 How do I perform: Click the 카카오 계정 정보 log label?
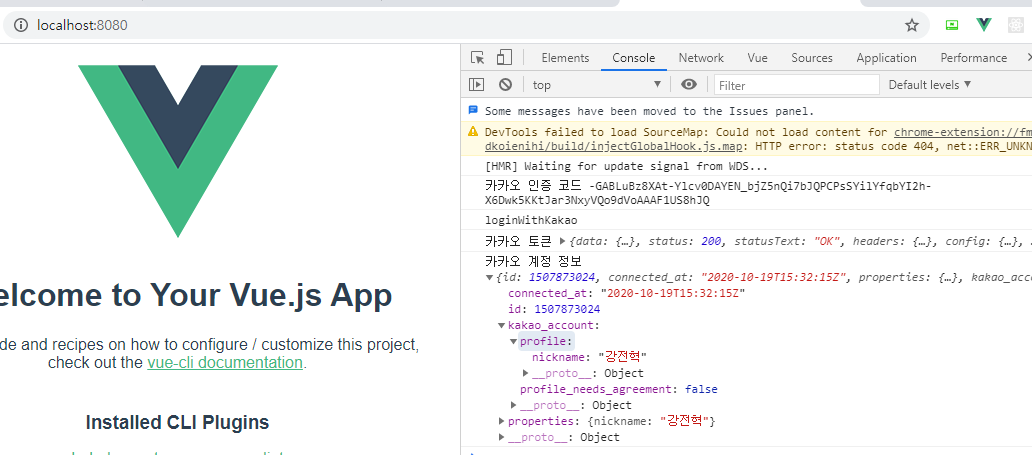click(533, 261)
